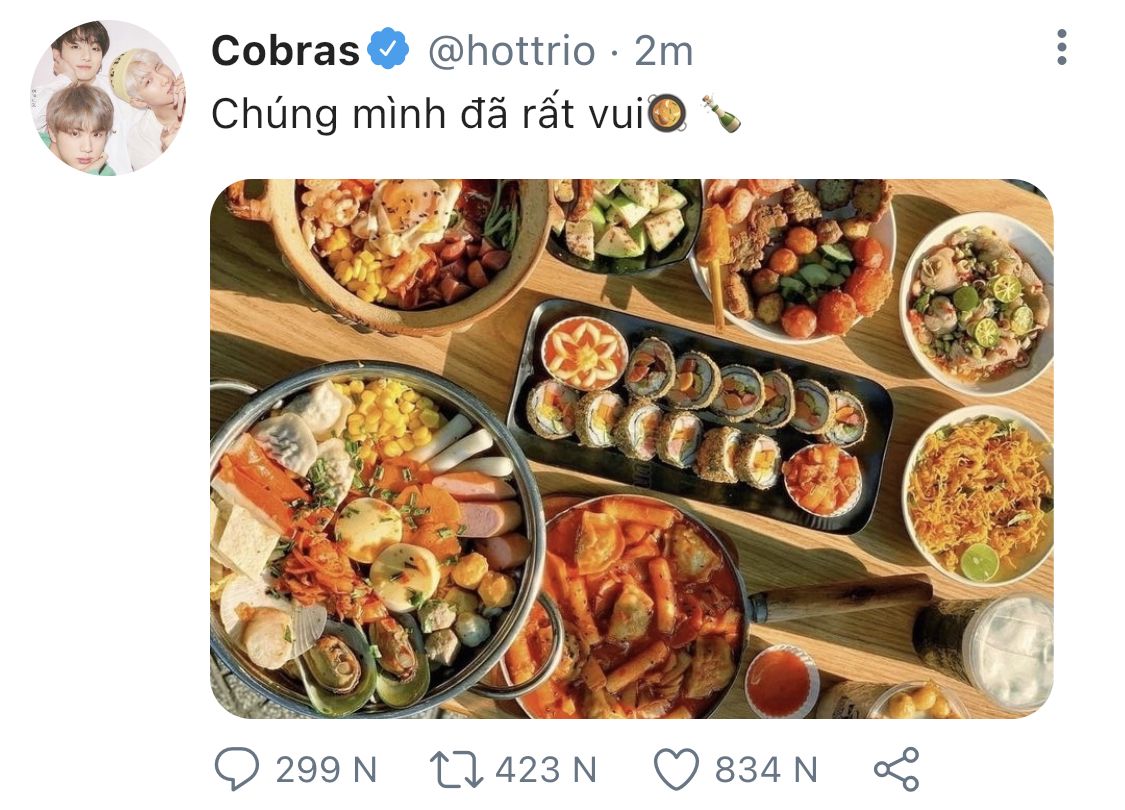Click the champagne bottle emoji
1125x810 pixels.
[x=721, y=114]
